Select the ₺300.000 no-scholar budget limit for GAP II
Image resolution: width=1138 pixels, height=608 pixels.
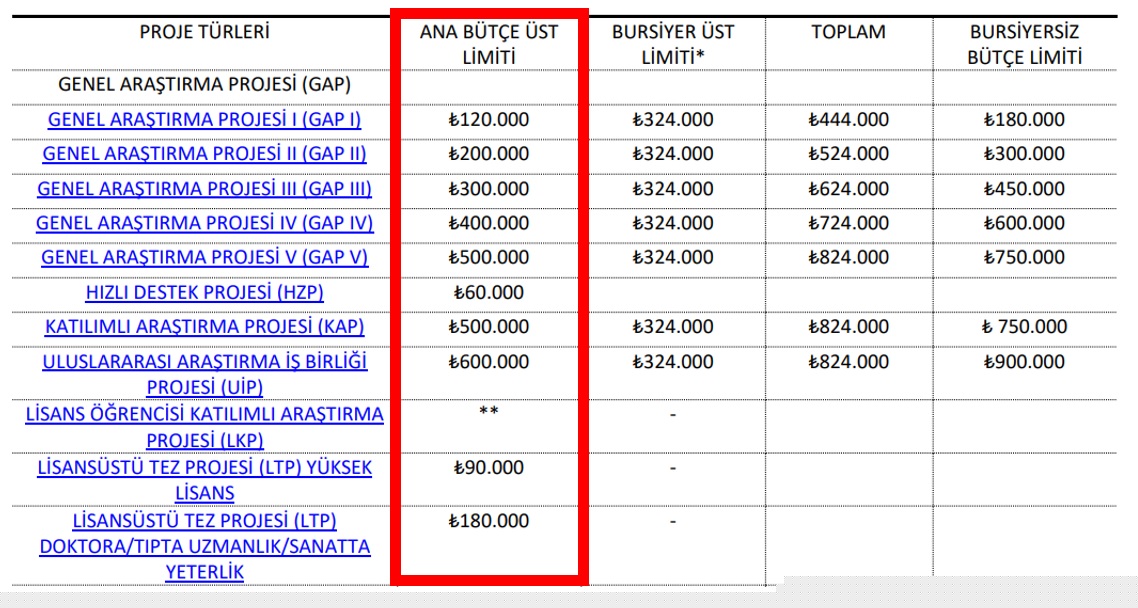1024,154
